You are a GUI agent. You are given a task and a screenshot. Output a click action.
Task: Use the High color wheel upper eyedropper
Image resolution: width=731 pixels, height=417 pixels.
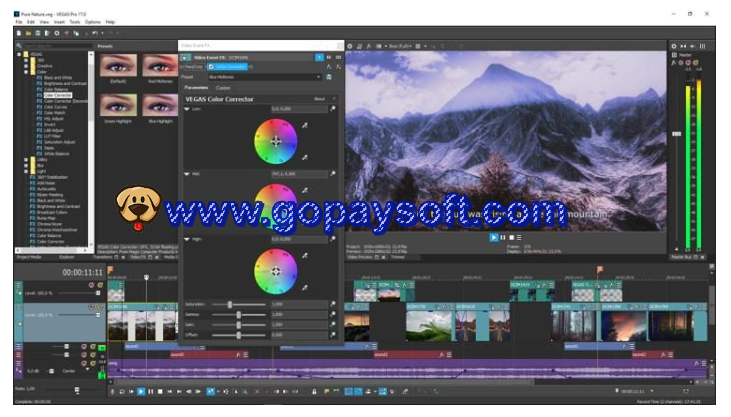[305, 256]
